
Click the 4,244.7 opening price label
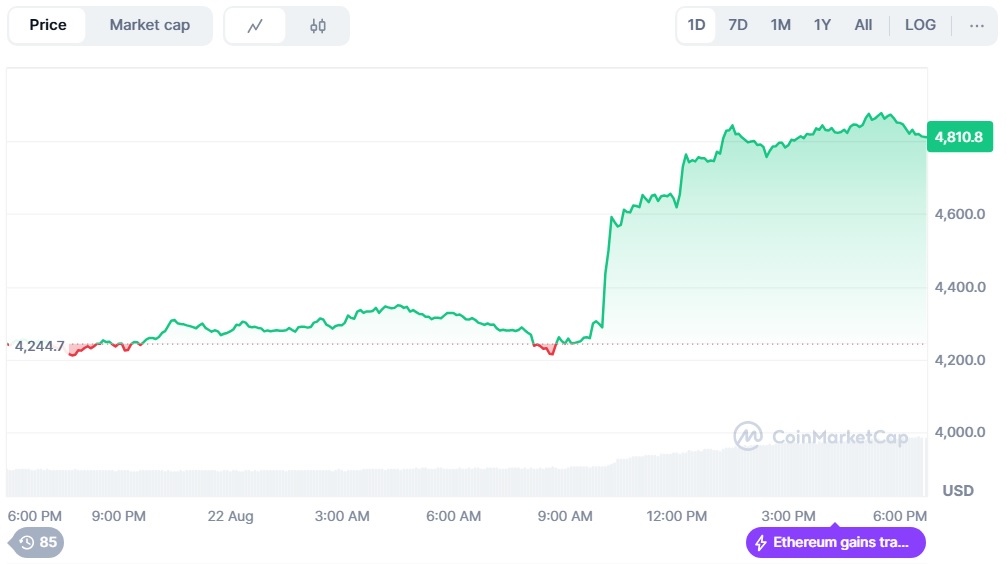(40, 346)
